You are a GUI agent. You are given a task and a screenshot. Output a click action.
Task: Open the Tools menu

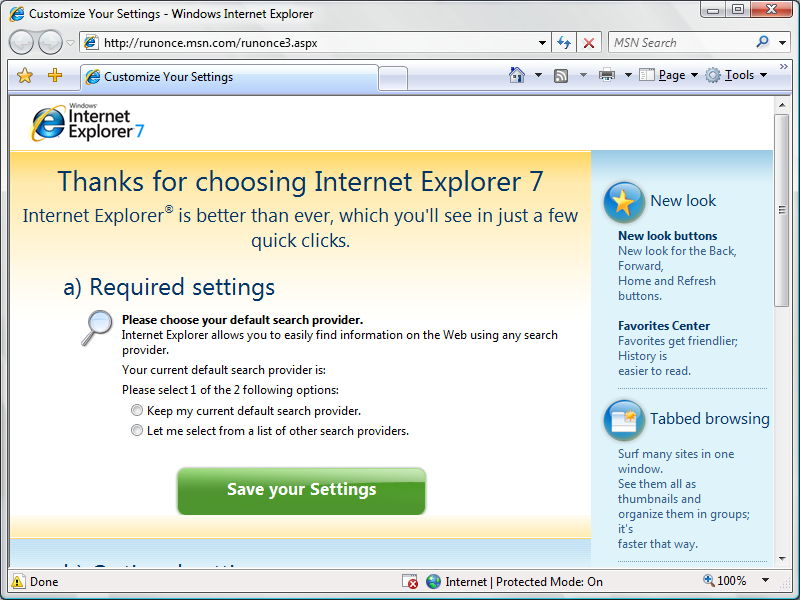(x=736, y=75)
